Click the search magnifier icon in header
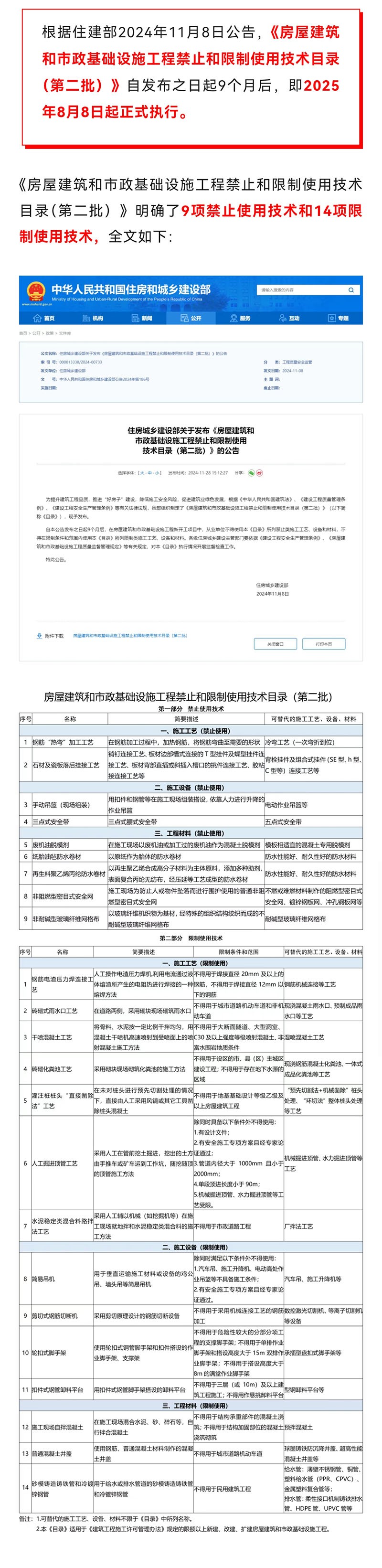Screen dimensions: 382x1568 click(x=350, y=290)
